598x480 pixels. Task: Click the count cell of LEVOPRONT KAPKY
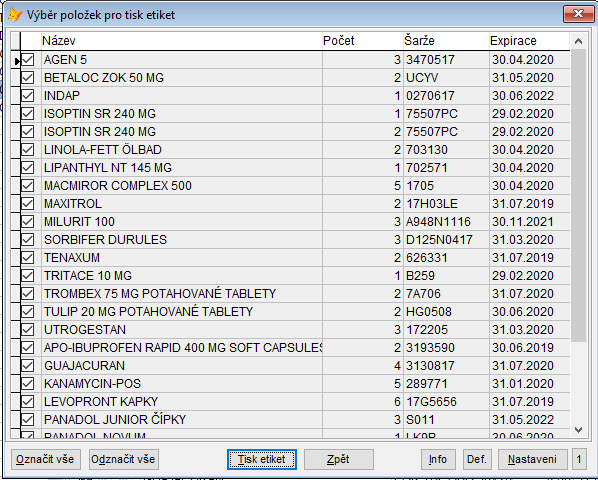click(362, 401)
